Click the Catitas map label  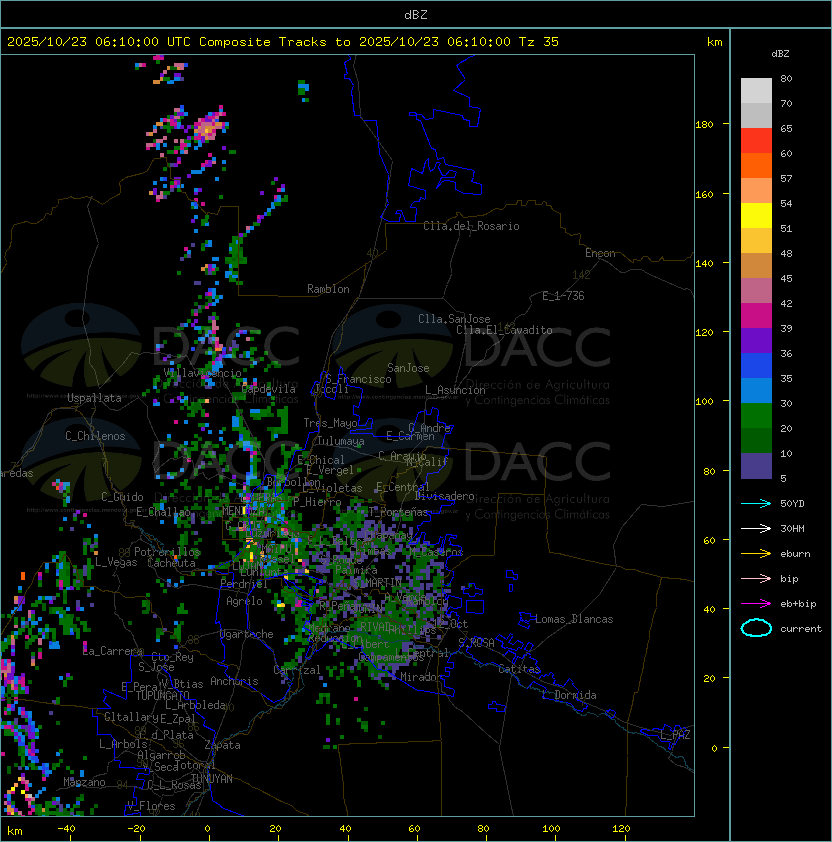coord(519,669)
